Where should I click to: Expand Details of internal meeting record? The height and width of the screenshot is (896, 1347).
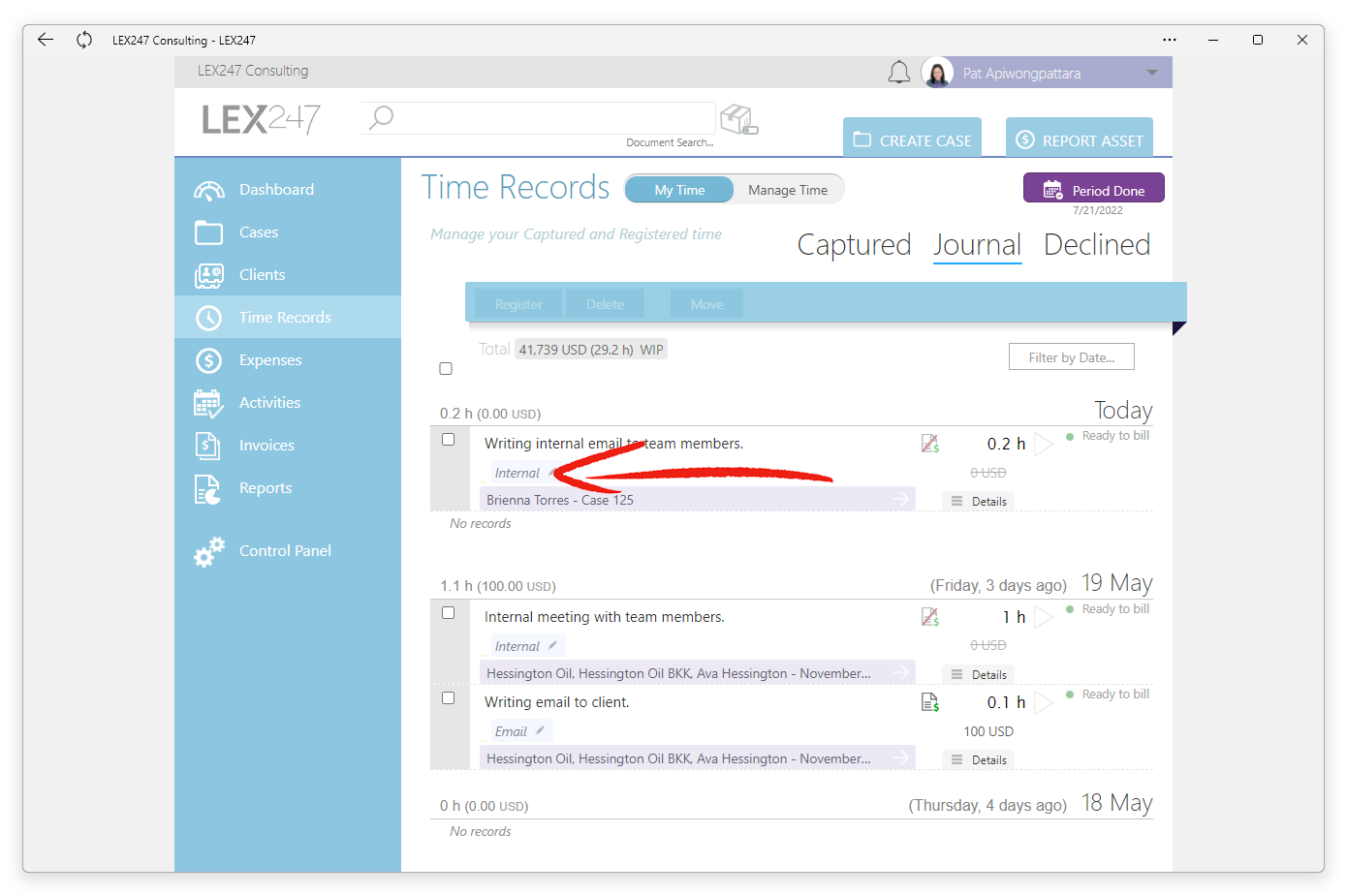[x=979, y=675]
